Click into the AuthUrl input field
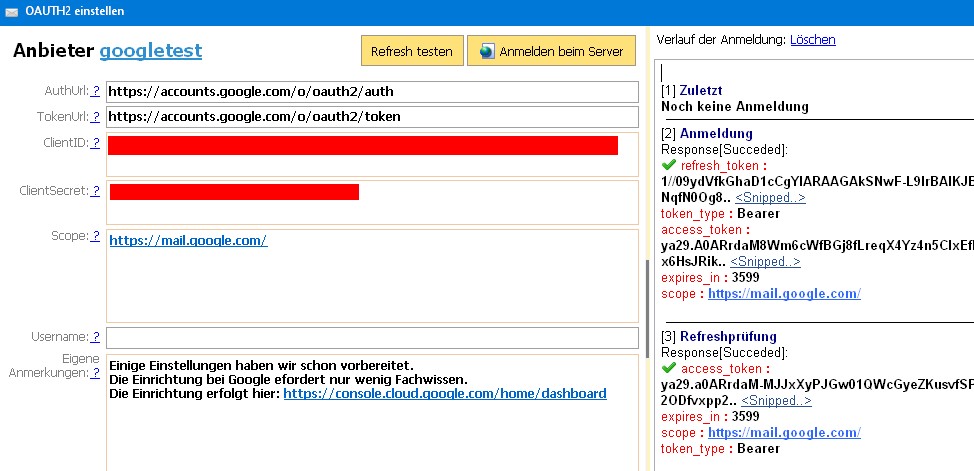 point(372,92)
